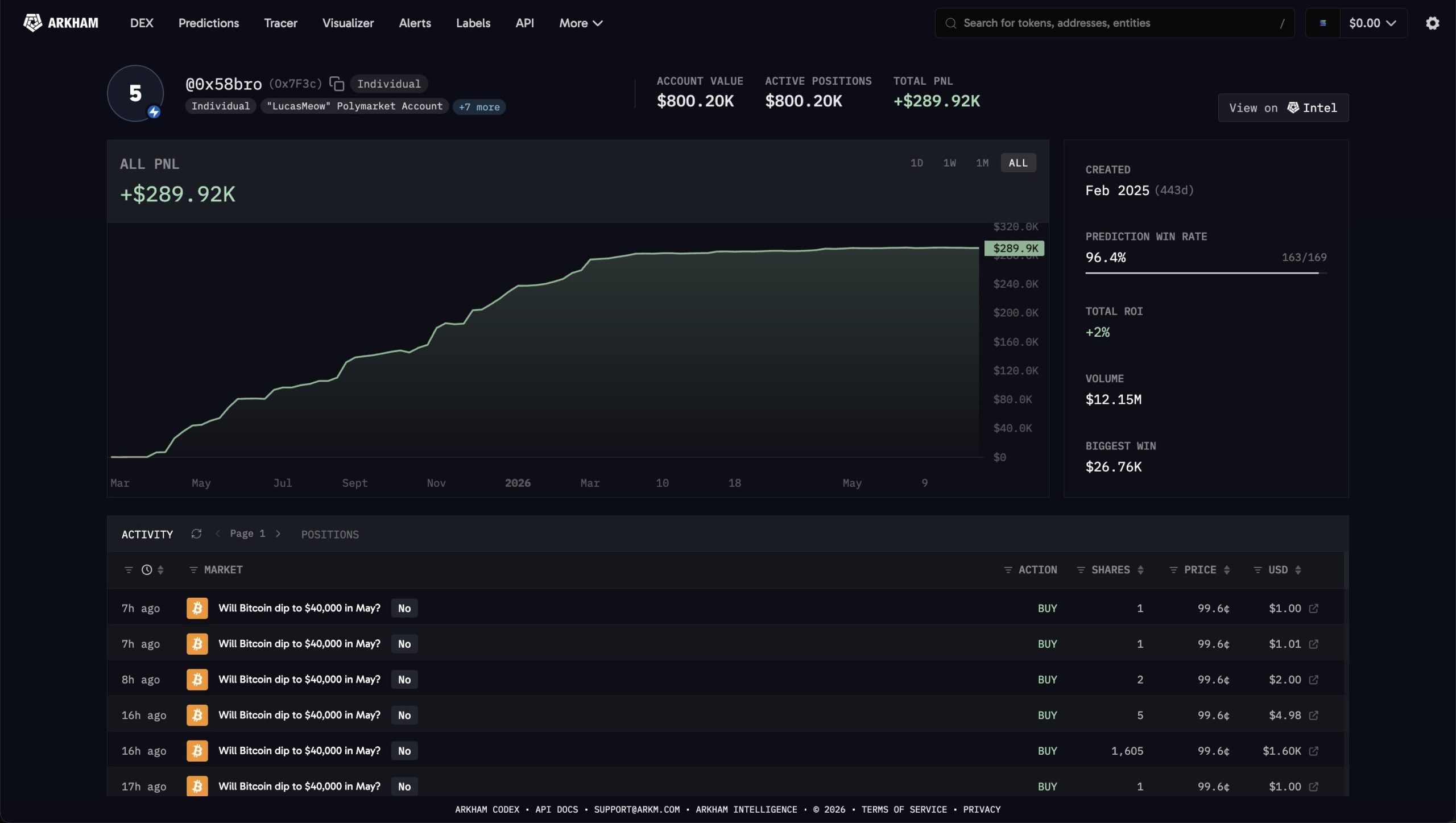The width and height of the screenshot is (1456, 823).
Task: Switch the PNL chart to 1W
Action: (x=949, y=163)
